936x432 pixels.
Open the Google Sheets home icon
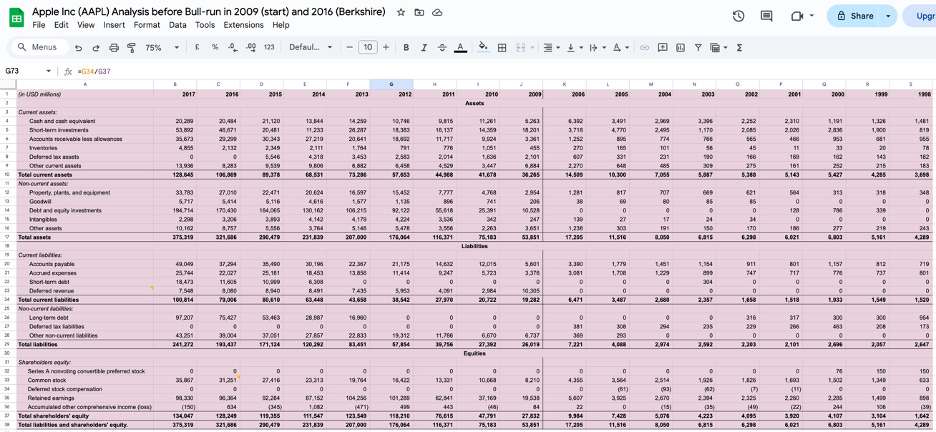pyautogui.click(x=17, y=18)
